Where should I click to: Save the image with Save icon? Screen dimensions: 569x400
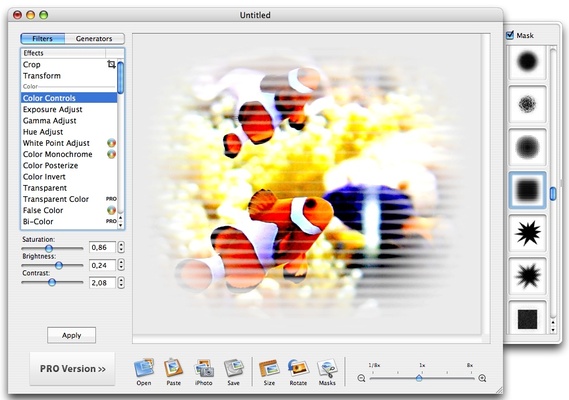pyautogui.click(x=233, y=368)
